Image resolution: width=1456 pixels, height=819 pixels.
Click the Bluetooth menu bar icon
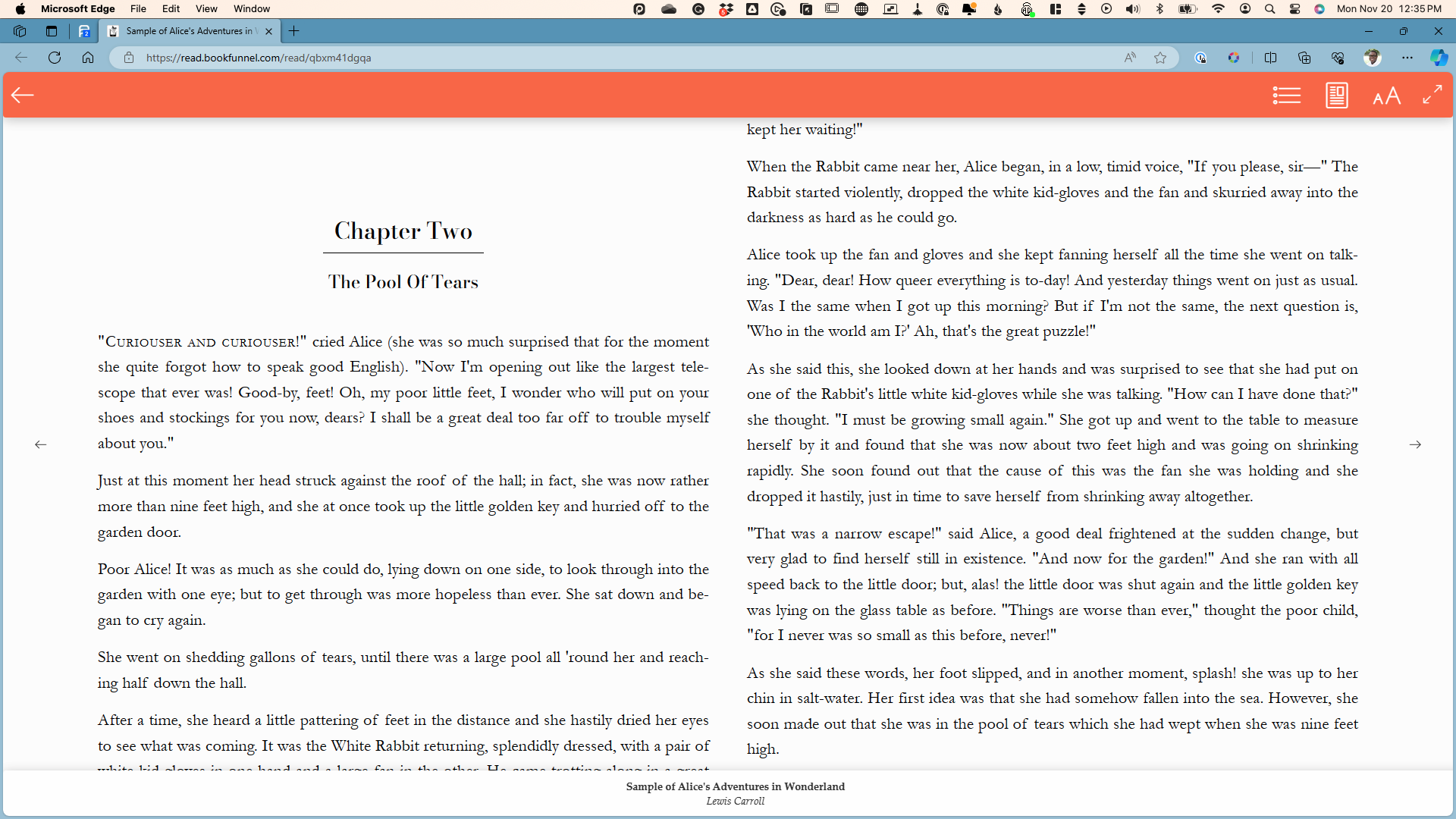[1159, 9]
